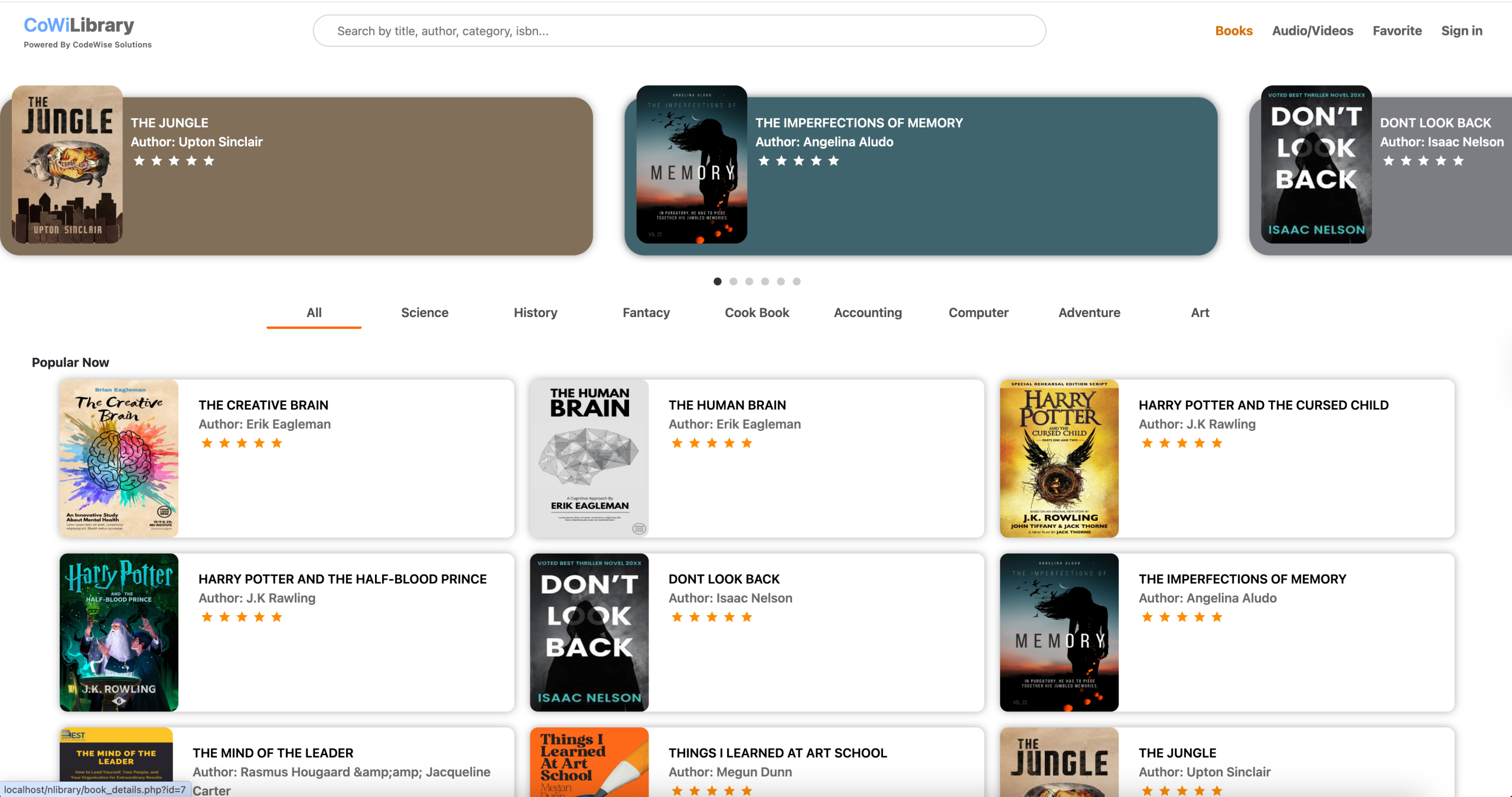Open the Memory cover in the carousel banner
Screen dimensions: 1512x797
click(x=692, y=164)
